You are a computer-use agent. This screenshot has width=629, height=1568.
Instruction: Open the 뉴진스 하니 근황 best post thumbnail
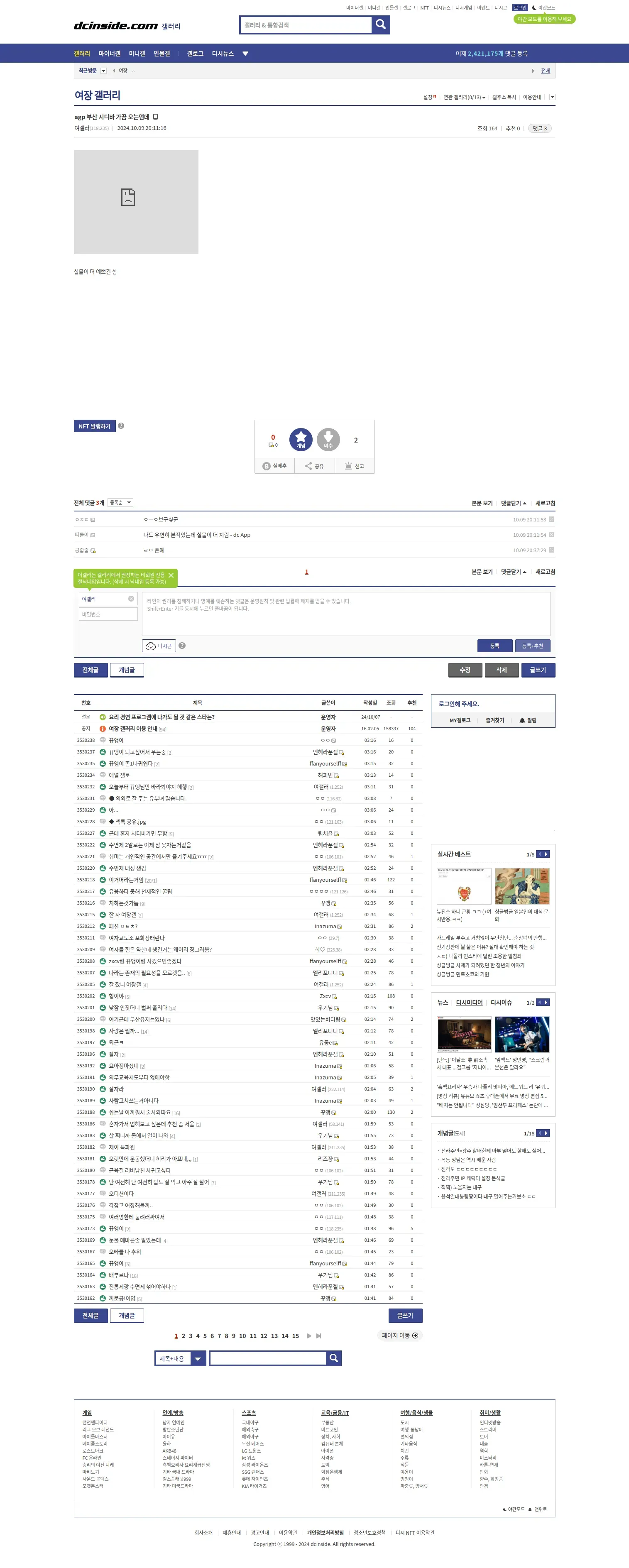(464, 886)
